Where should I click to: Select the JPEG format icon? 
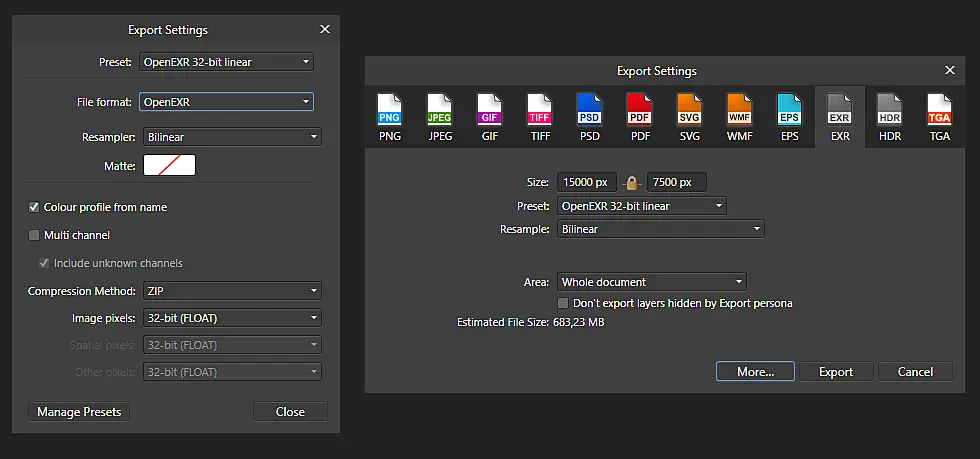tap(440, 110)
